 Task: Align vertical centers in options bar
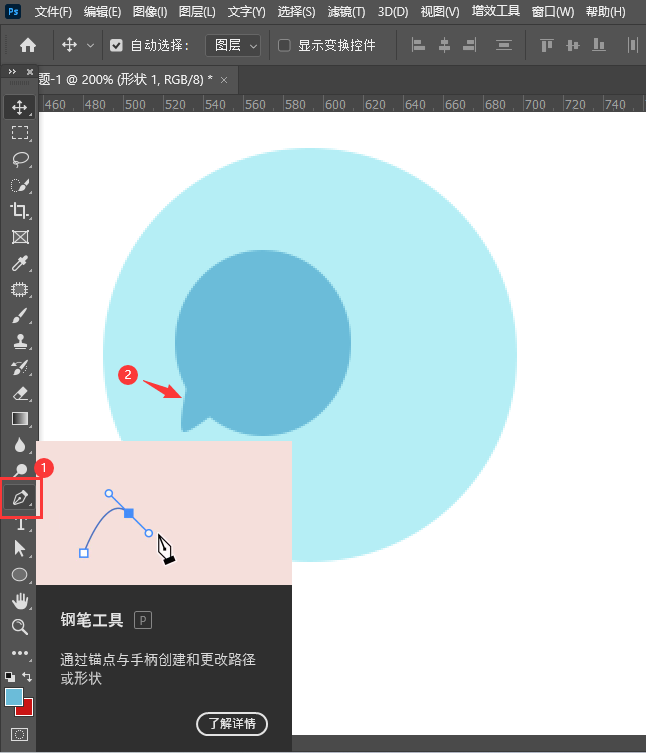[x=573, y=45]
